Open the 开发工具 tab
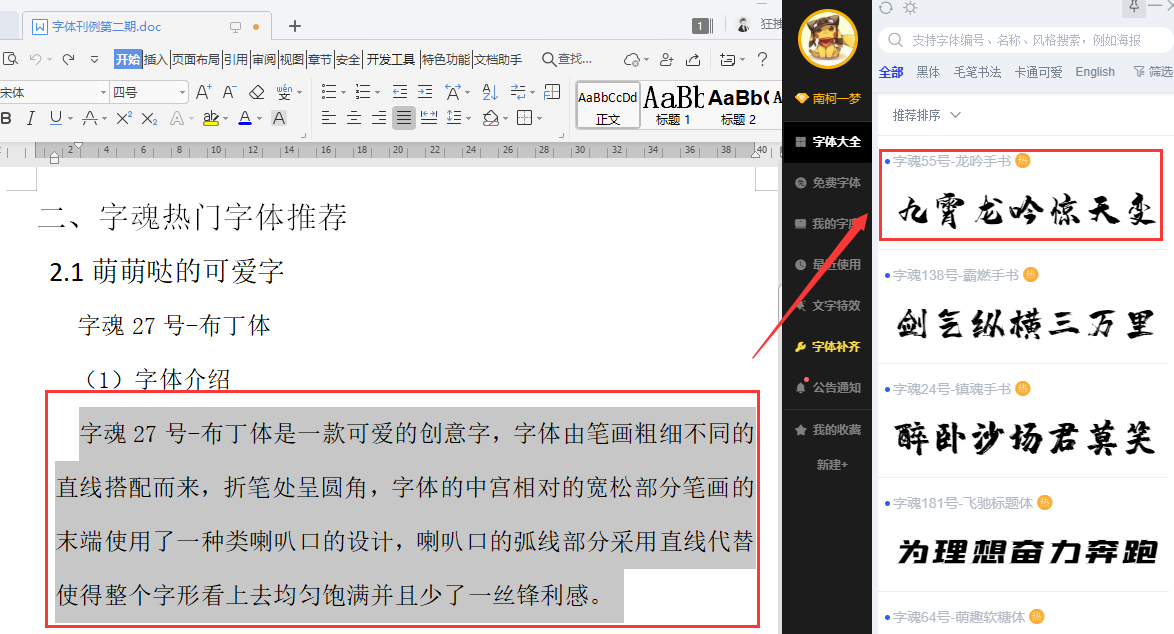 (x=390, y=59)
